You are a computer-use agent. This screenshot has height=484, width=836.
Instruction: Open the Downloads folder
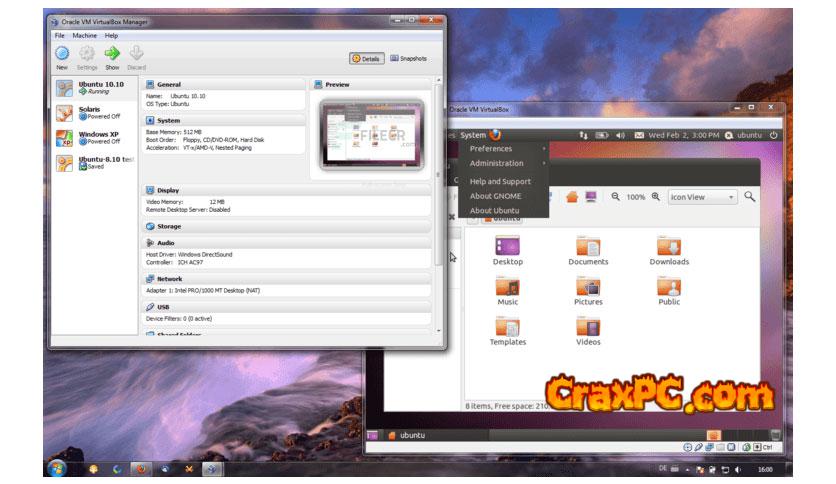click(x=669, y=251)
